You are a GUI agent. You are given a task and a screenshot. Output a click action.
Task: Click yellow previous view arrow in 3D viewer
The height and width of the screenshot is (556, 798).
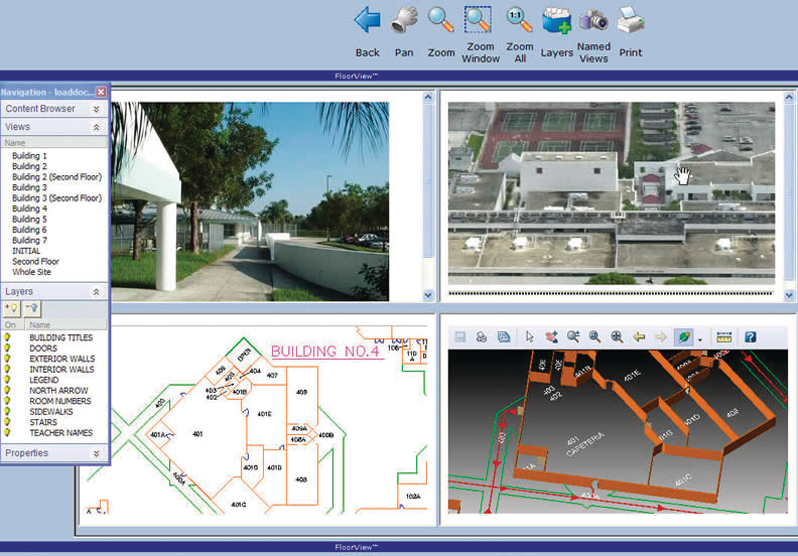(639, 337)
